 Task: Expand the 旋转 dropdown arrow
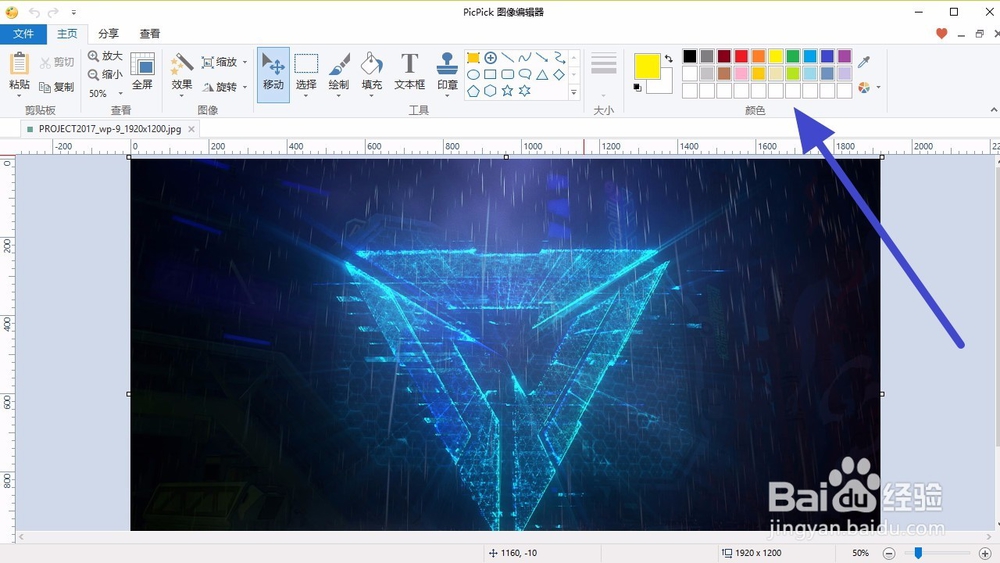coord(244,87)
